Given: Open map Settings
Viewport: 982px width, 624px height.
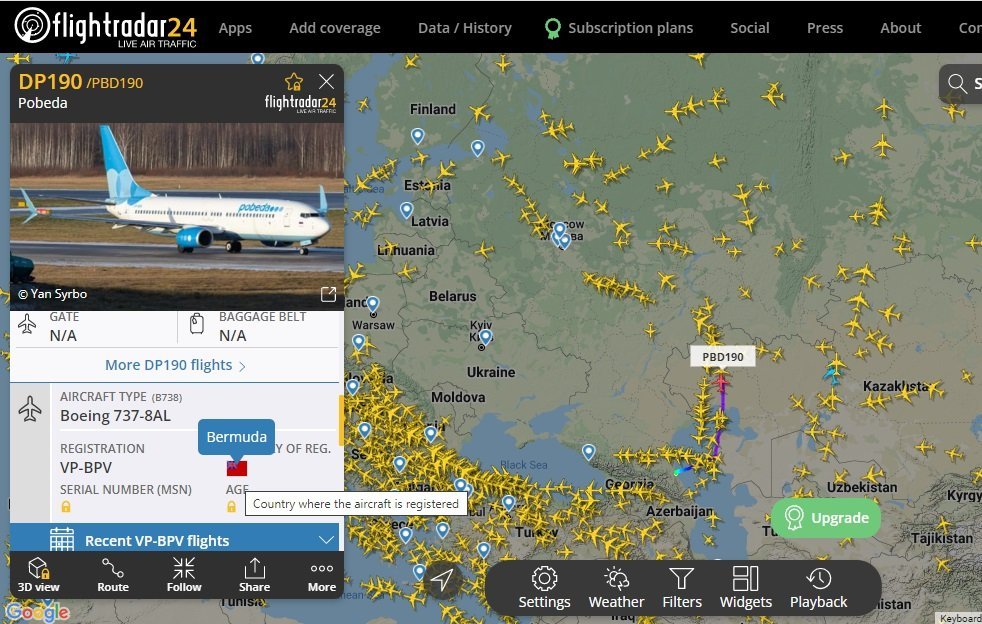Looking at the screenshot, I should click(544, 588).
